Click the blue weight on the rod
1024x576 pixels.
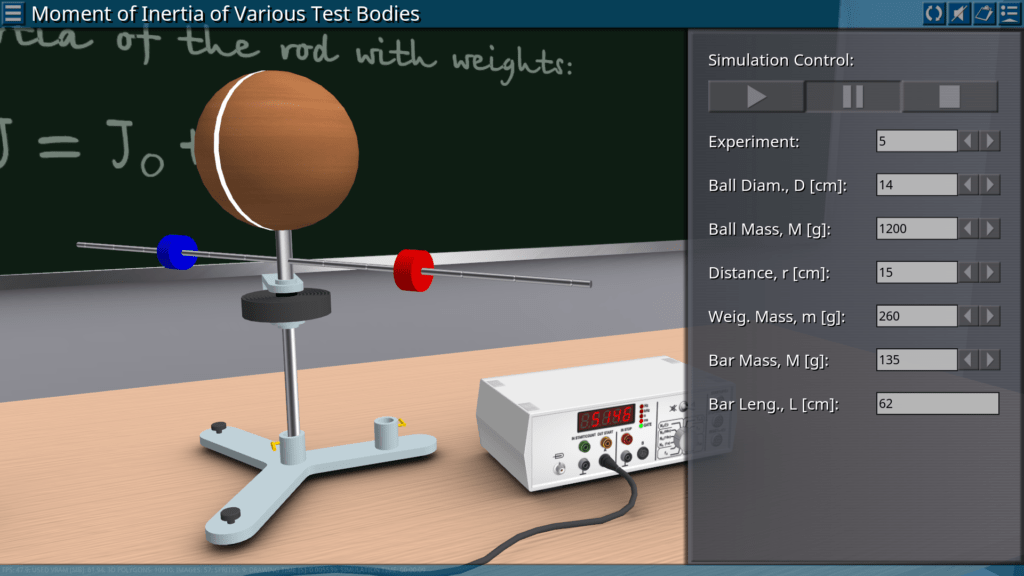pos(176,252)
